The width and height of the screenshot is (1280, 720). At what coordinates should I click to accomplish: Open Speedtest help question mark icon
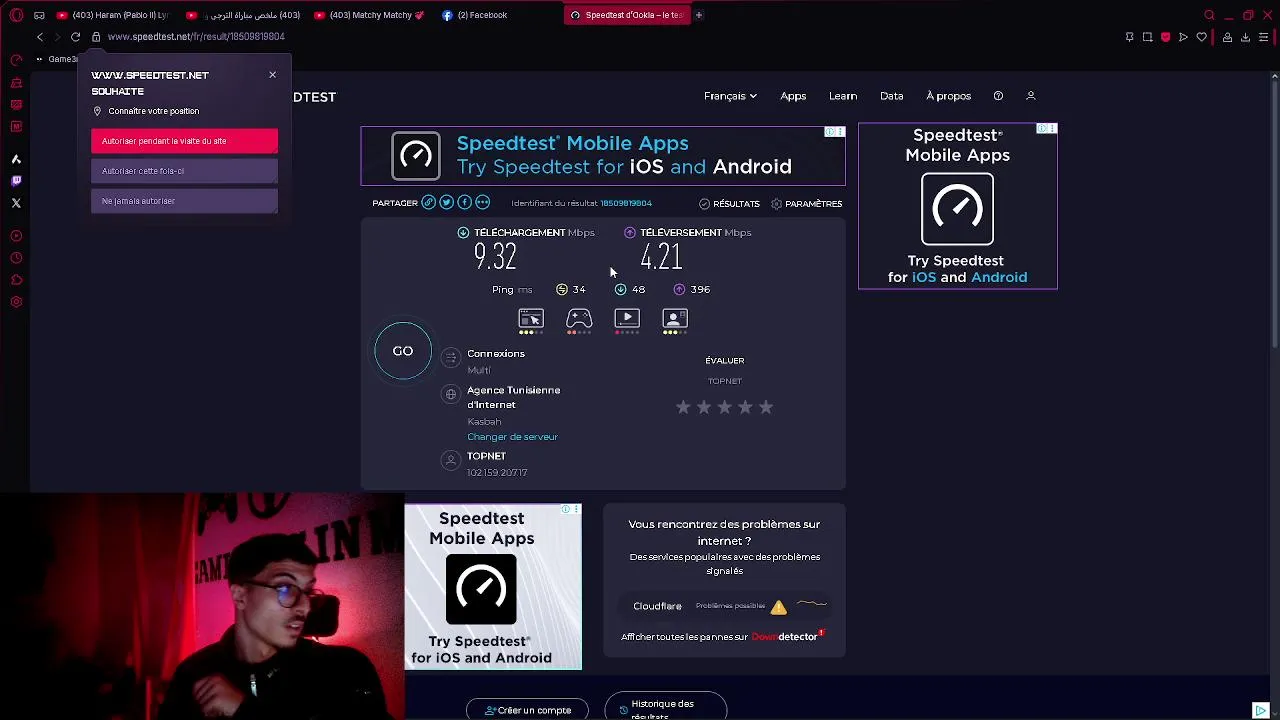pos(998,96)
